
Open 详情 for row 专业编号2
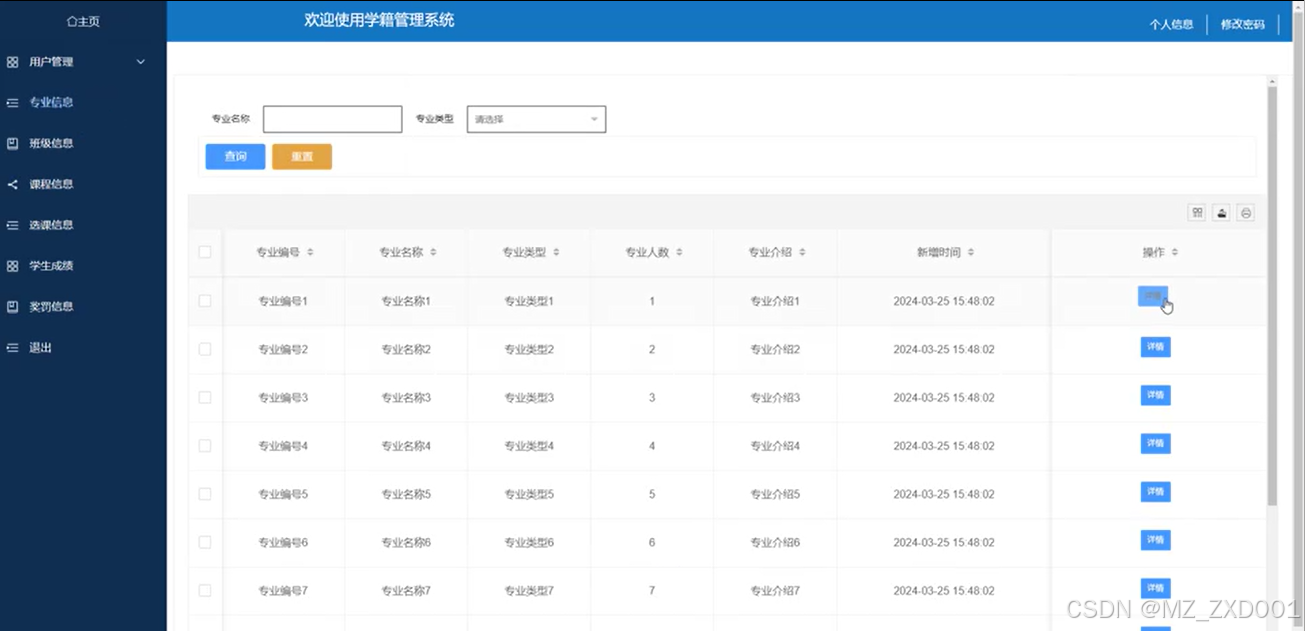[1156, 347]
